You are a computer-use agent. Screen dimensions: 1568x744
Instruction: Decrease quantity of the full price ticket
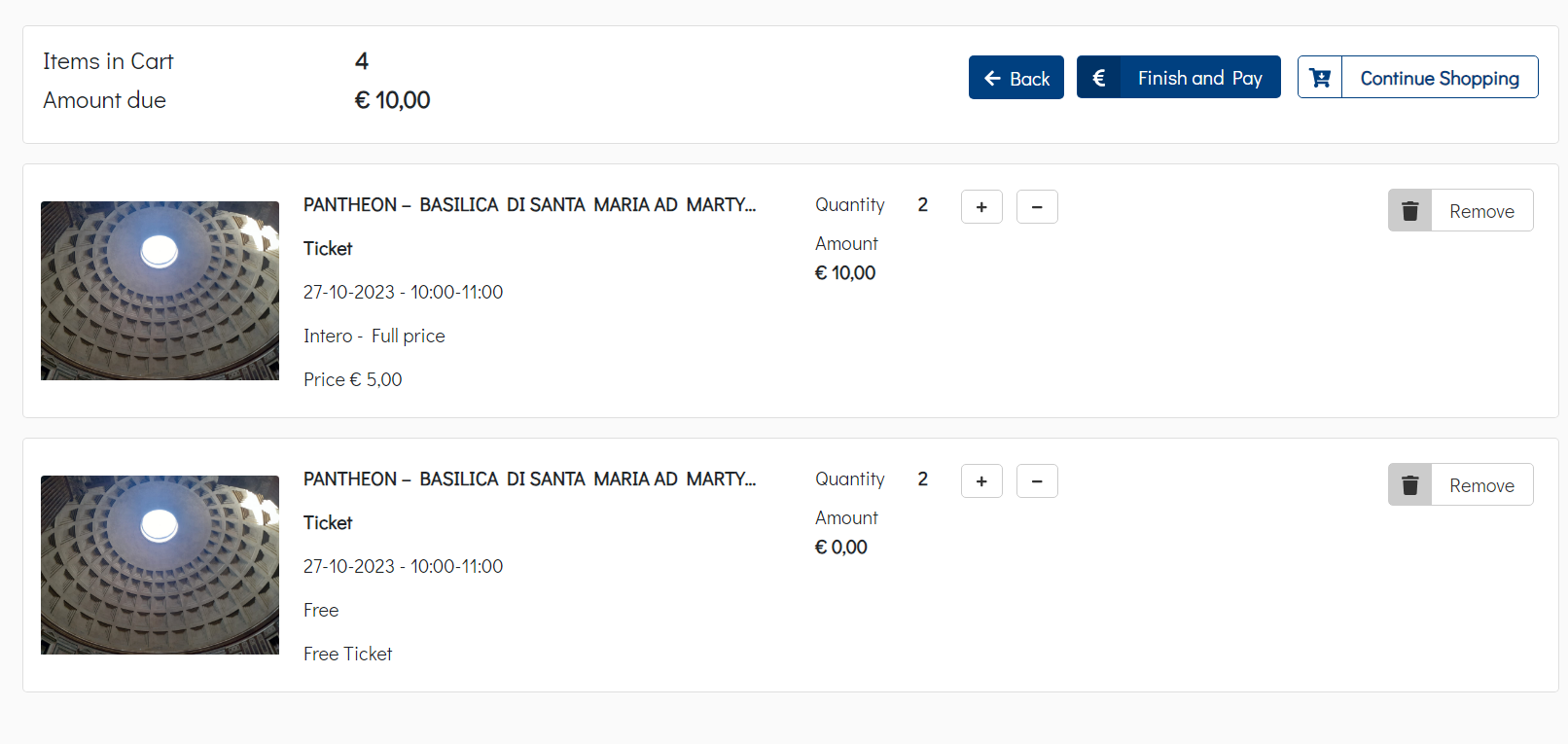pos(1037,207)
